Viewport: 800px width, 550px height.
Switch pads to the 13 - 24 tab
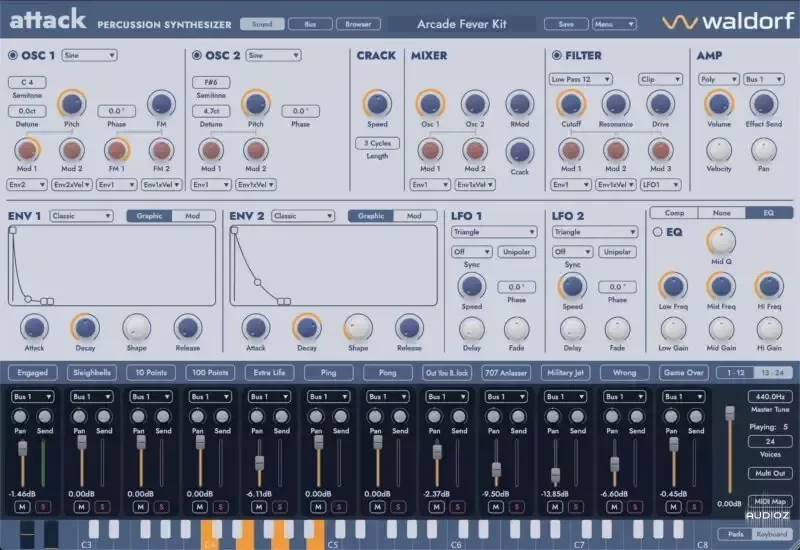pos(772,372)
